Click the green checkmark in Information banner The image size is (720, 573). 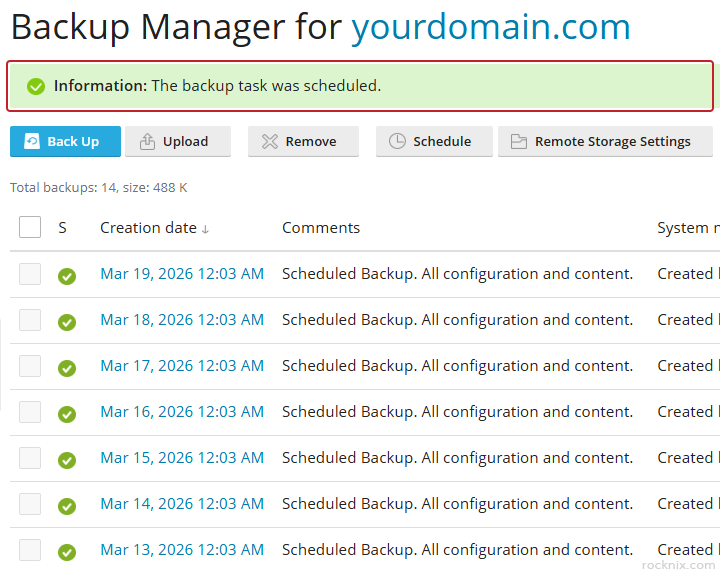[x=36, y=87]
